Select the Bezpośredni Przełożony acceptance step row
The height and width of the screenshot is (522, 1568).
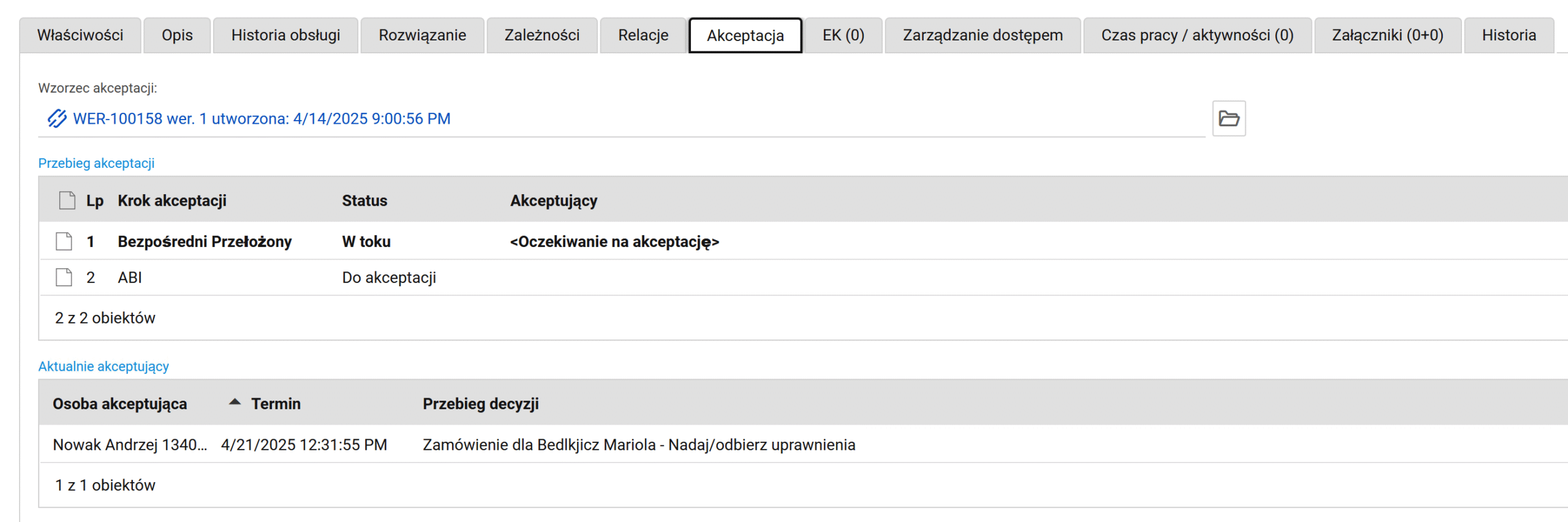pyautogui.click(x=803, y=241)
